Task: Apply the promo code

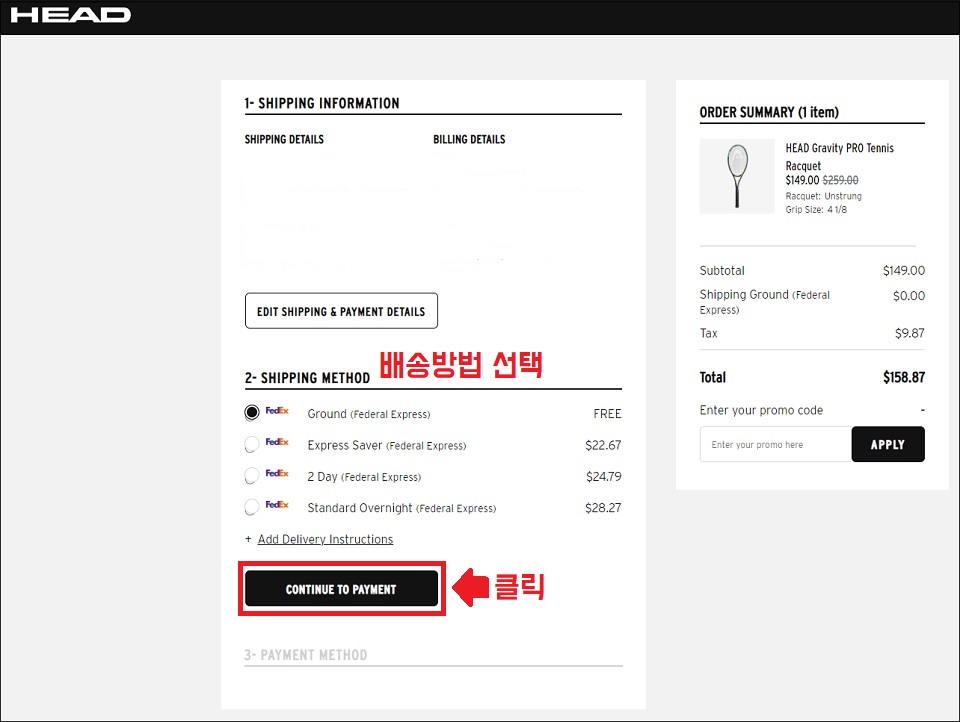Action: pyautogui.click(x=888, y=445)
